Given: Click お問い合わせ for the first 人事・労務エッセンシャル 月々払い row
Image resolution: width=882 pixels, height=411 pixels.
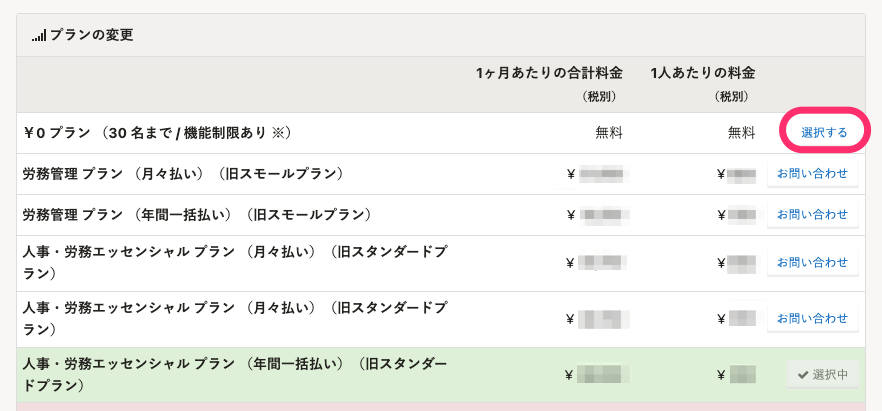Looking at the screenshot, I should click(813, 263).
